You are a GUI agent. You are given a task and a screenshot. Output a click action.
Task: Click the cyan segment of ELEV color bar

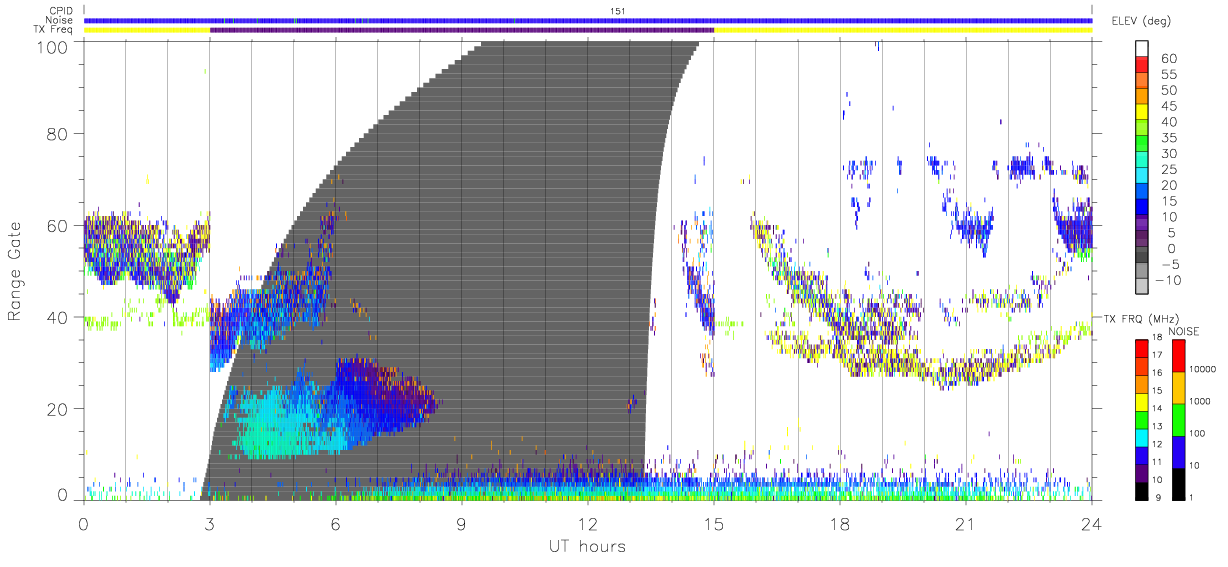[1142, 175]
